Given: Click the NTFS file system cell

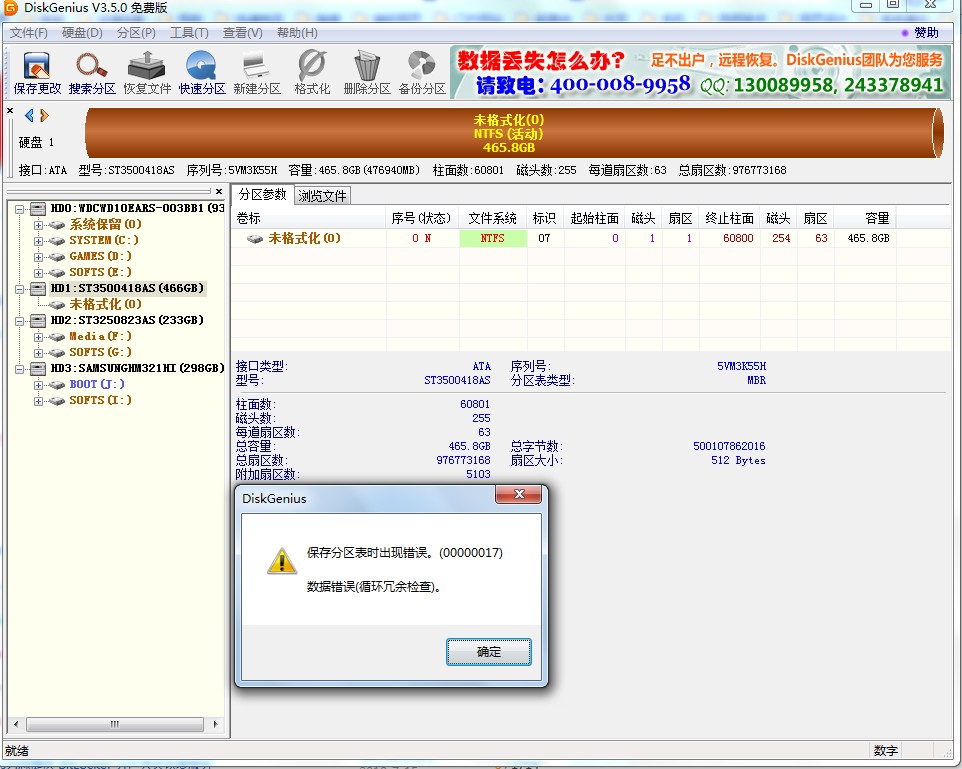Looking at the screenshot, I should [493, 238].
